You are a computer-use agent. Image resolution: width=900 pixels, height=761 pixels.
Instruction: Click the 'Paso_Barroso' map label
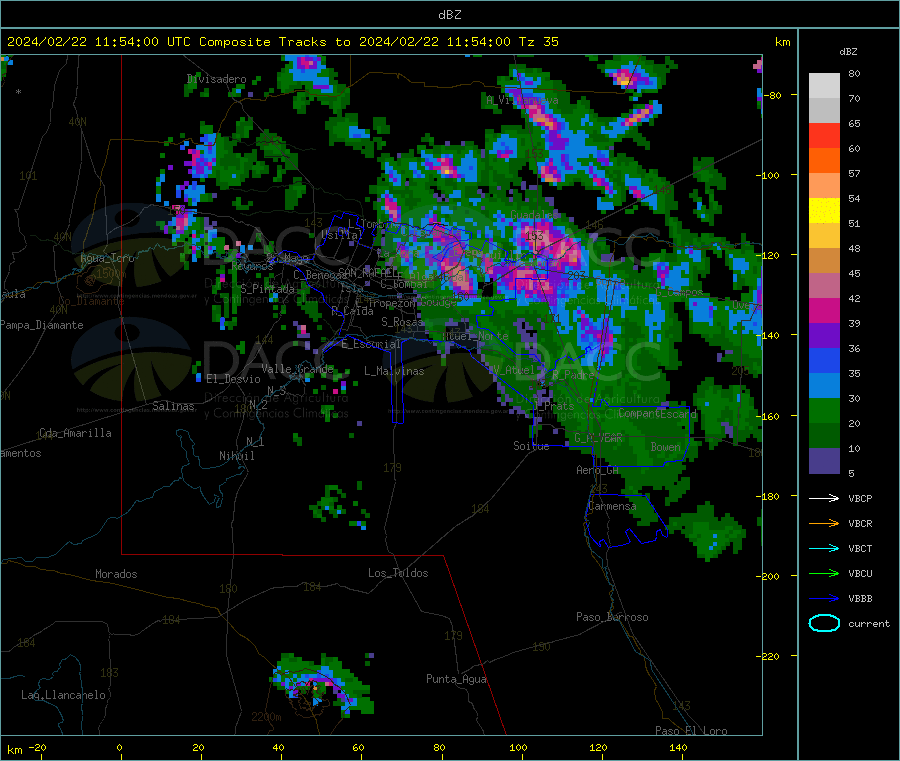click(612, 618)
